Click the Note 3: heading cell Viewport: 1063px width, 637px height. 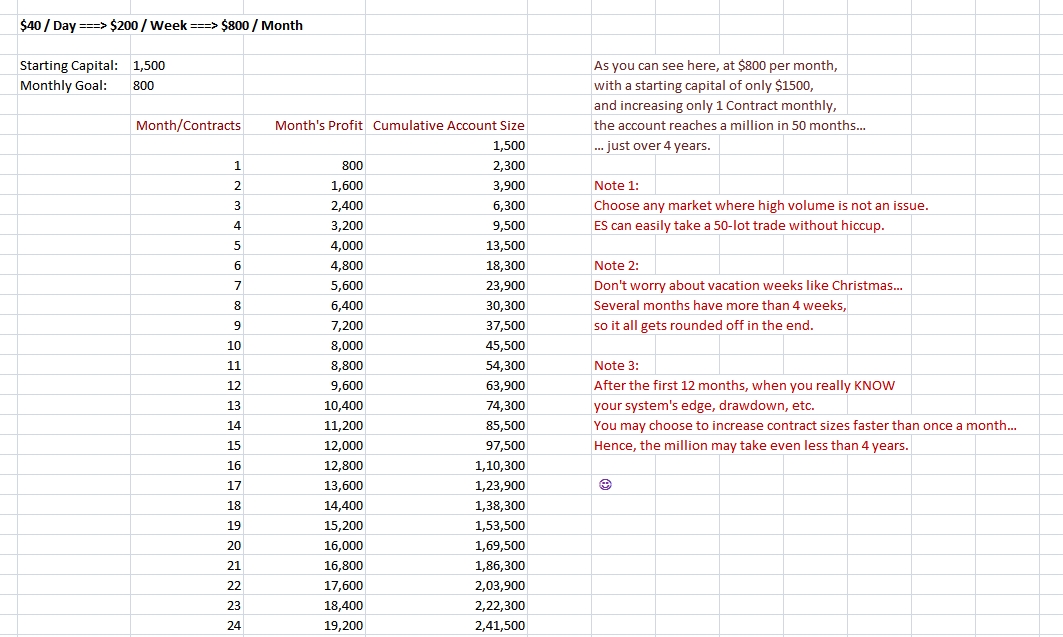click(x=616, y=365)
